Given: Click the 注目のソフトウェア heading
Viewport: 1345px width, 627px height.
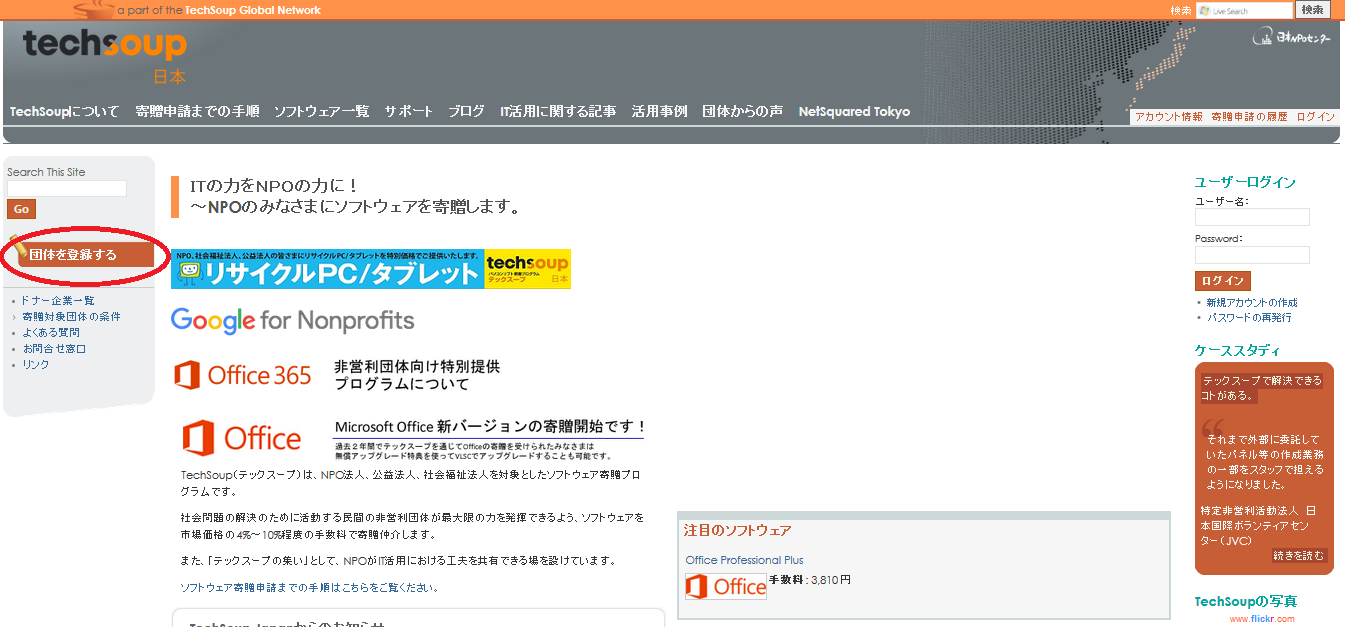Looking at the screenshot, I should click(737, 530).
